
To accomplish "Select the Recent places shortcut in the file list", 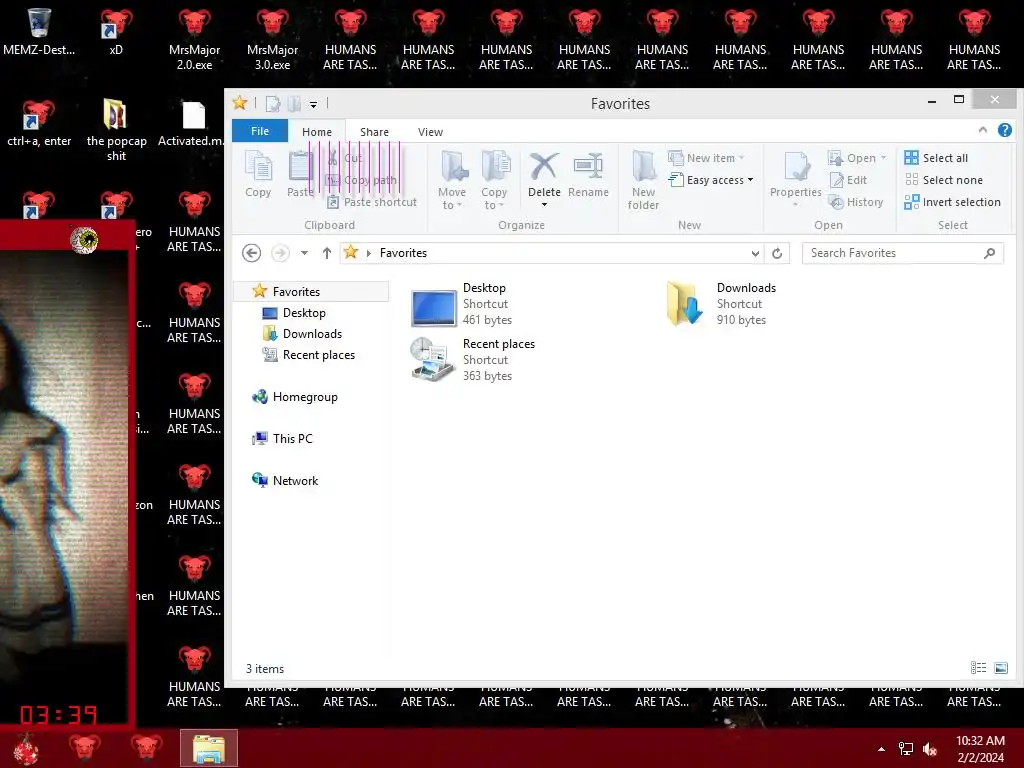I will pos(473,360).
